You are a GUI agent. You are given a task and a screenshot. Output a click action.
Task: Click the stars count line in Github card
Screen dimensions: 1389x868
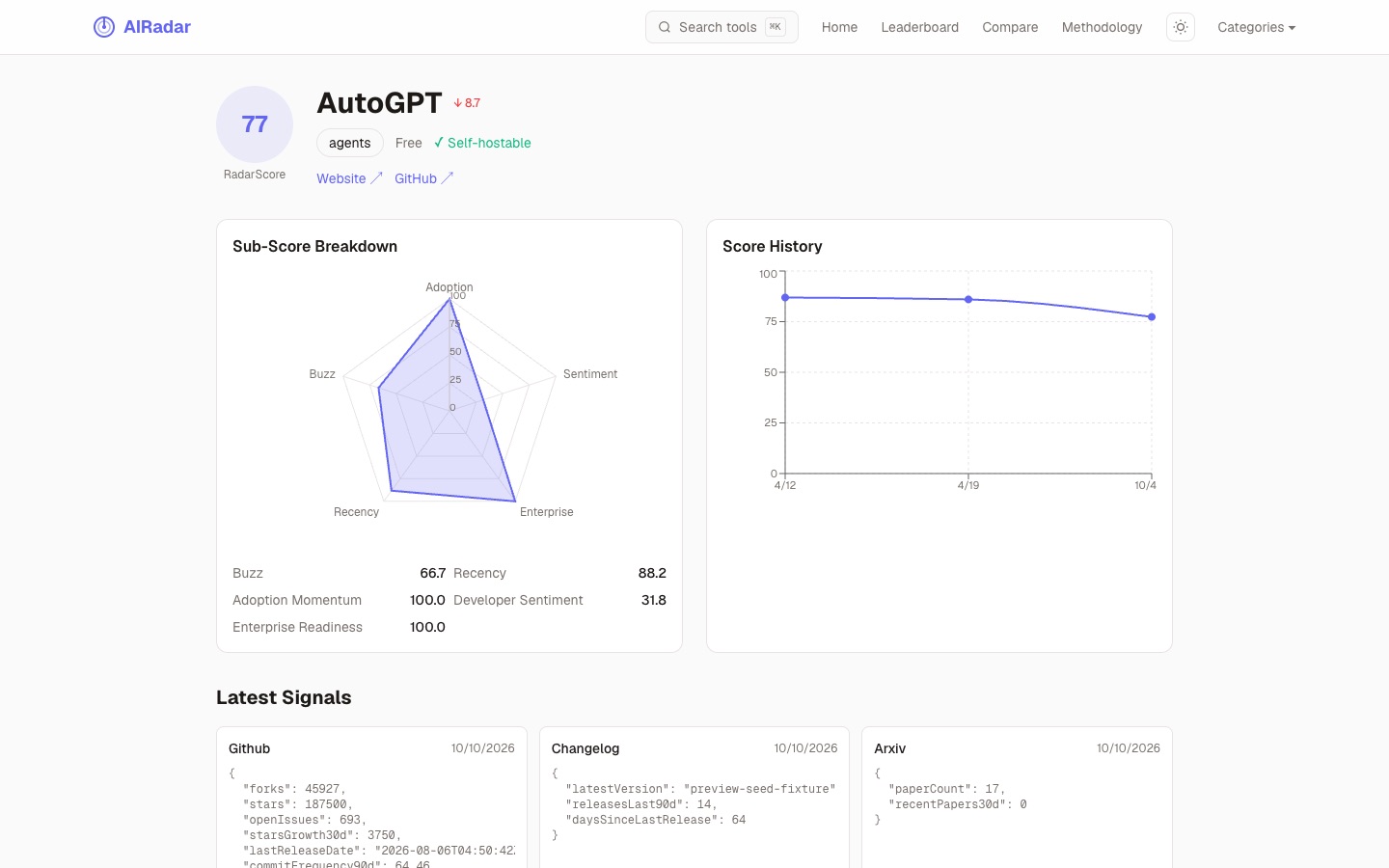[x=298, y=804]
